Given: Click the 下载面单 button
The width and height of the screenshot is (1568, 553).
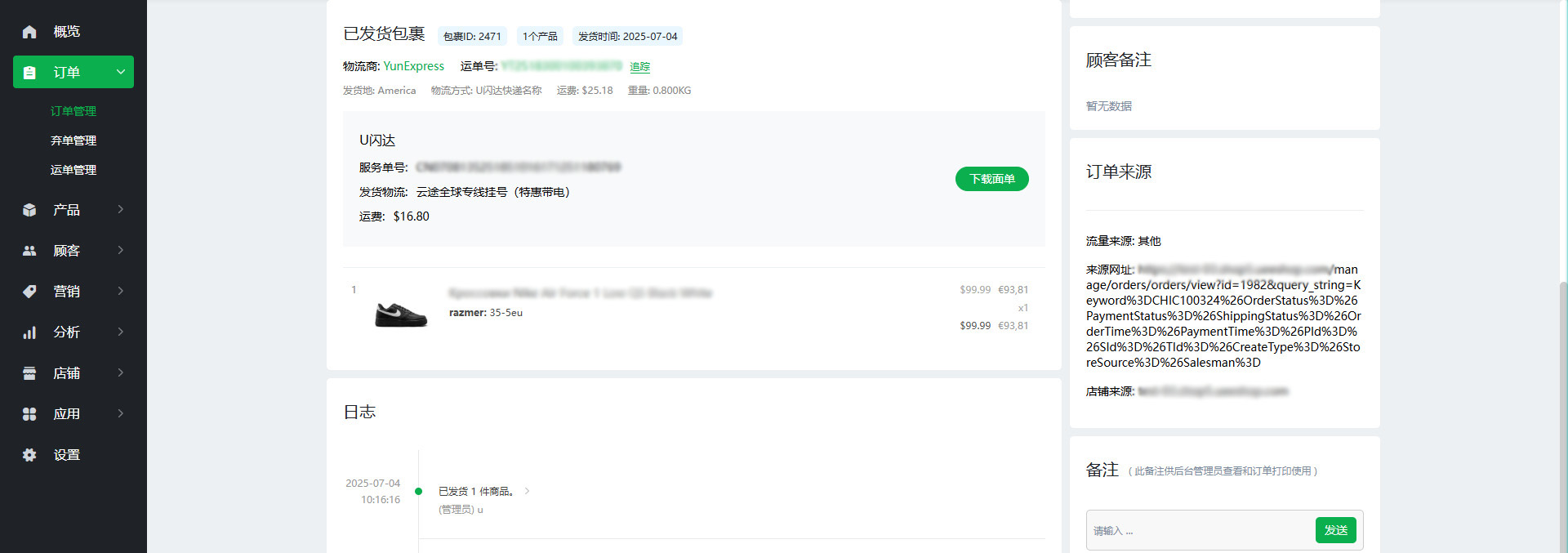Looking at the screenshot, I should coord(992,179).
